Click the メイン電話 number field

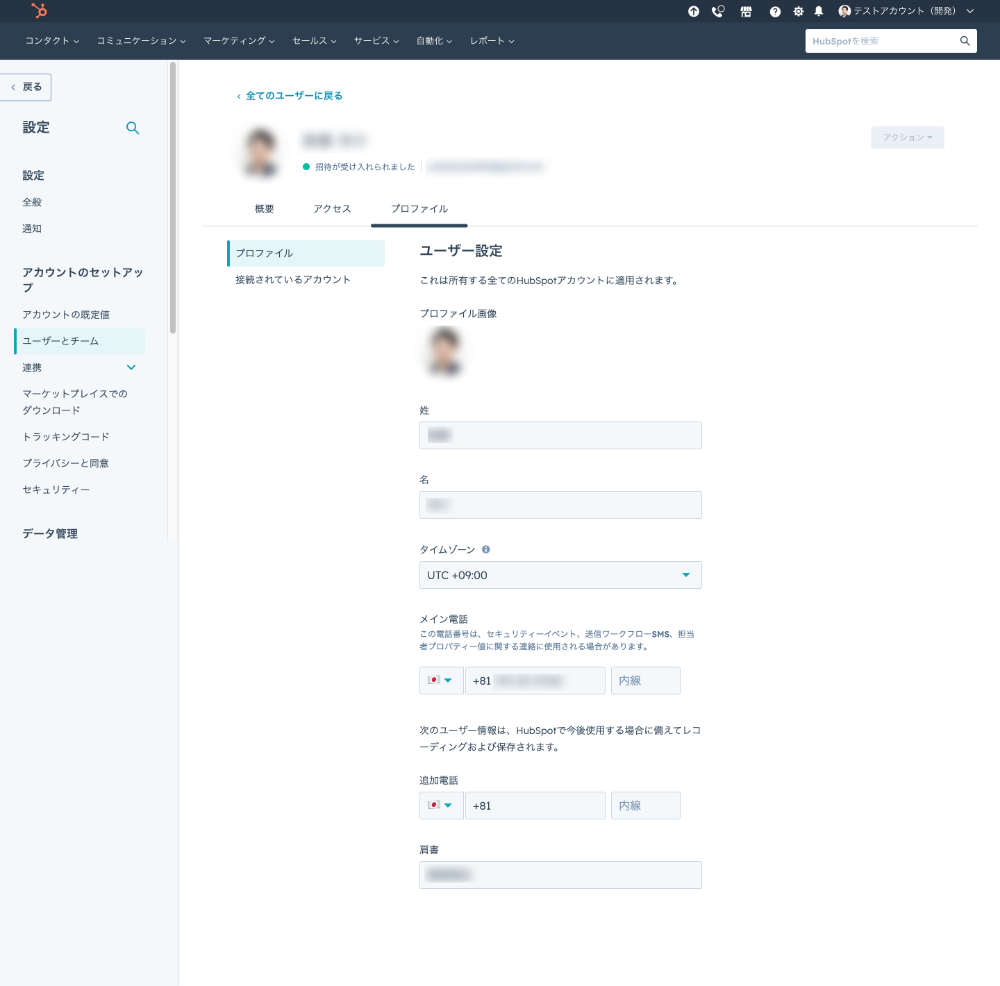[x=535, y=681]
